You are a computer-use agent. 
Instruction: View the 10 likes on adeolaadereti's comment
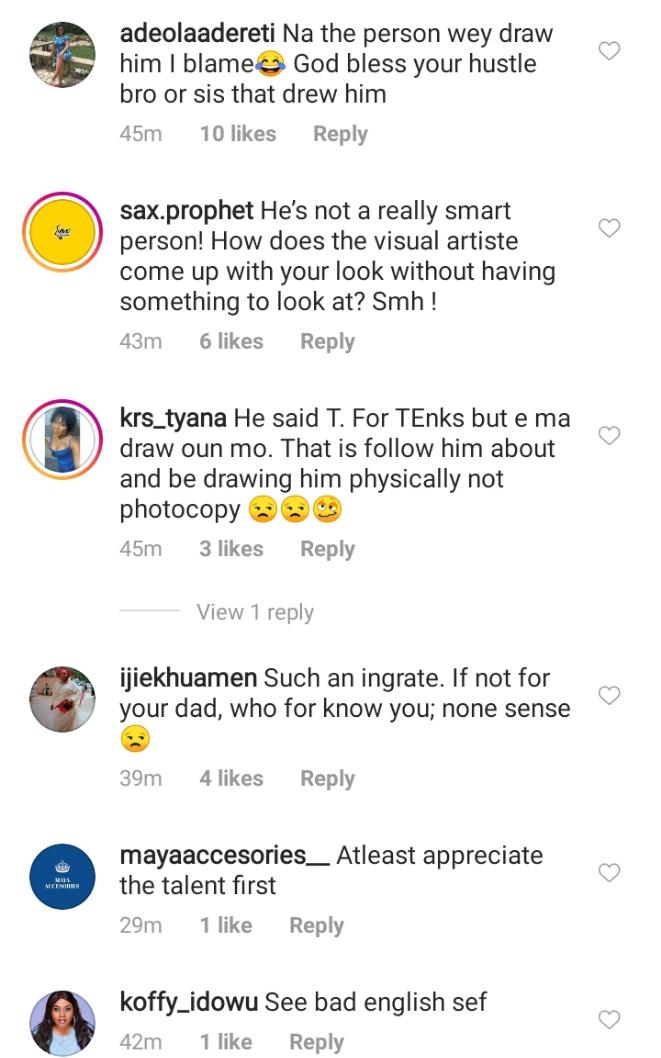click(x=237, y=134)
